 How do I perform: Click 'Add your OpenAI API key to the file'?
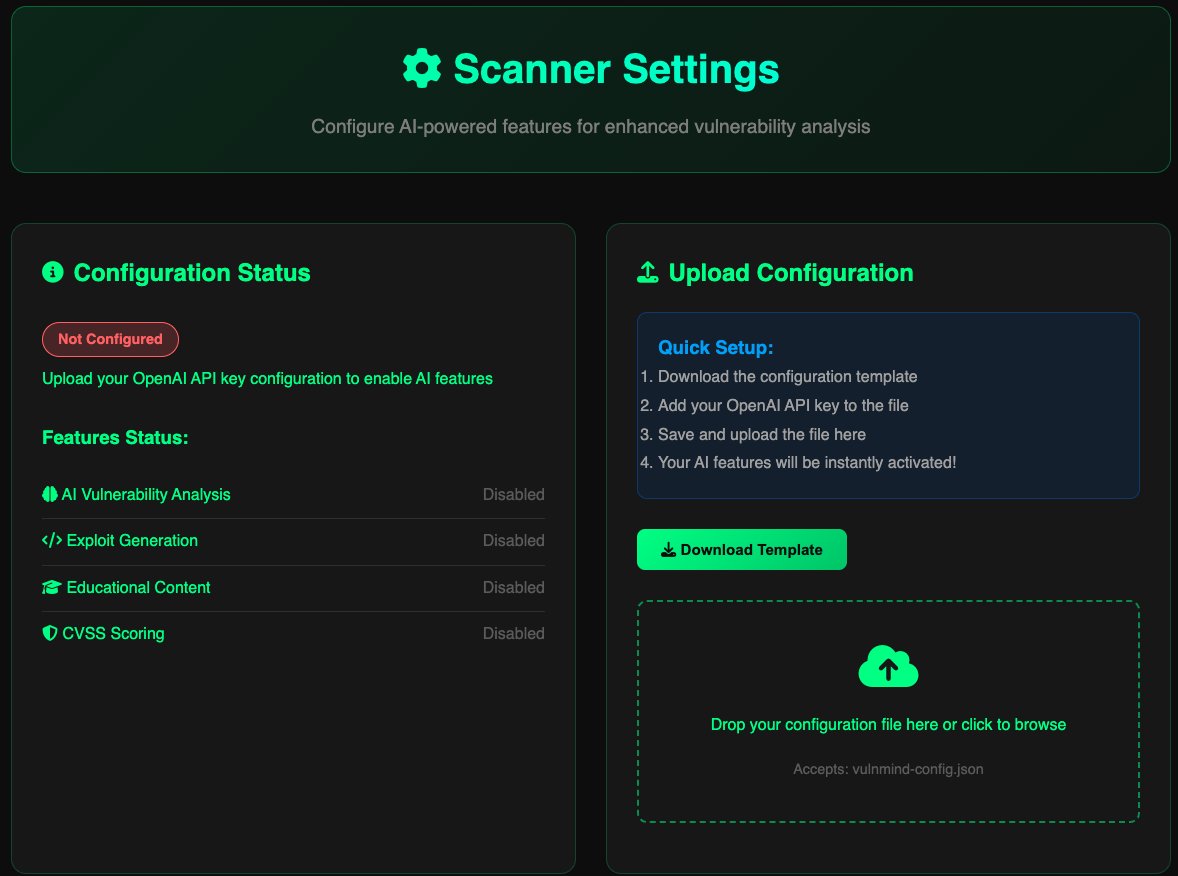783,406
